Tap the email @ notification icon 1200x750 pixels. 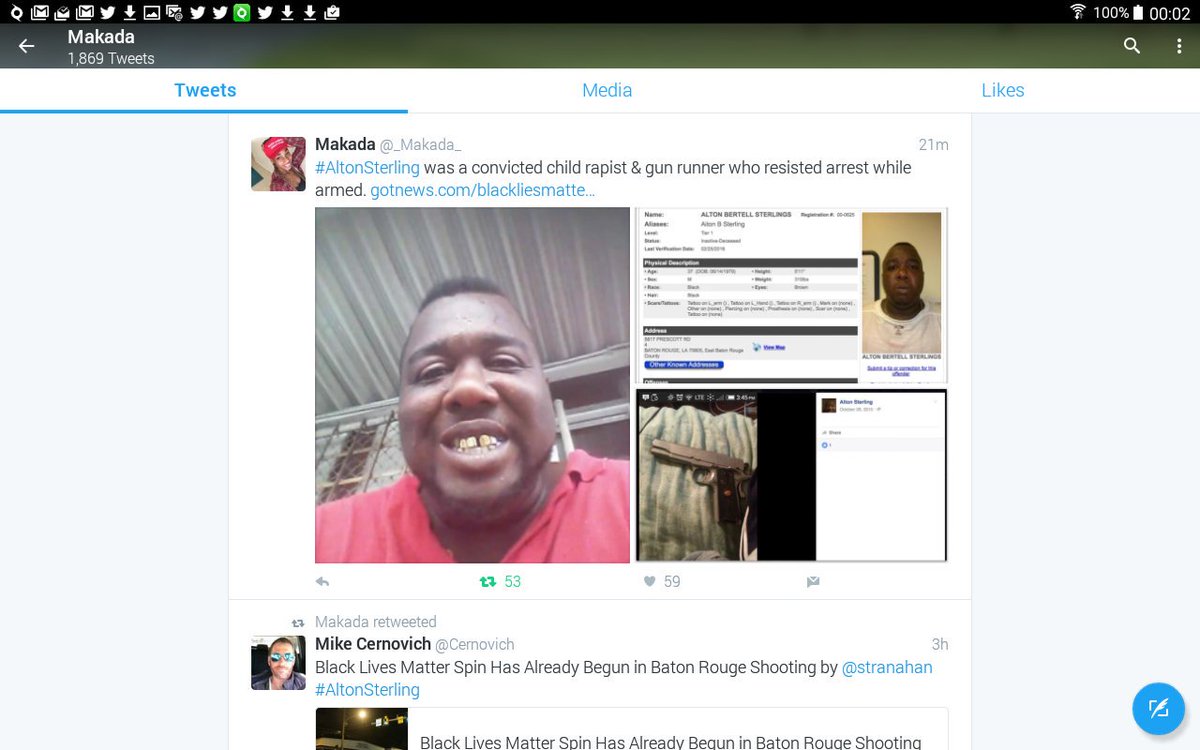174,12
